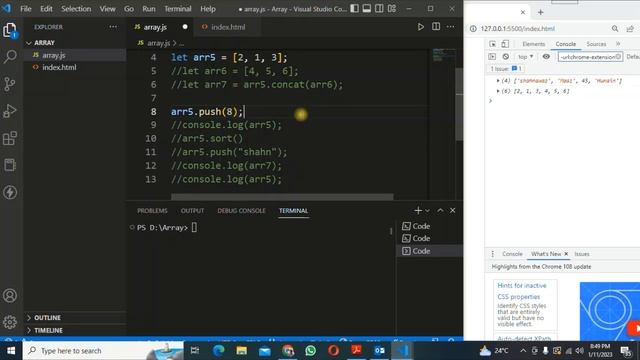This screenshot has height=360, width=640.
Task: Open the Selection menu
Action: 76,9
